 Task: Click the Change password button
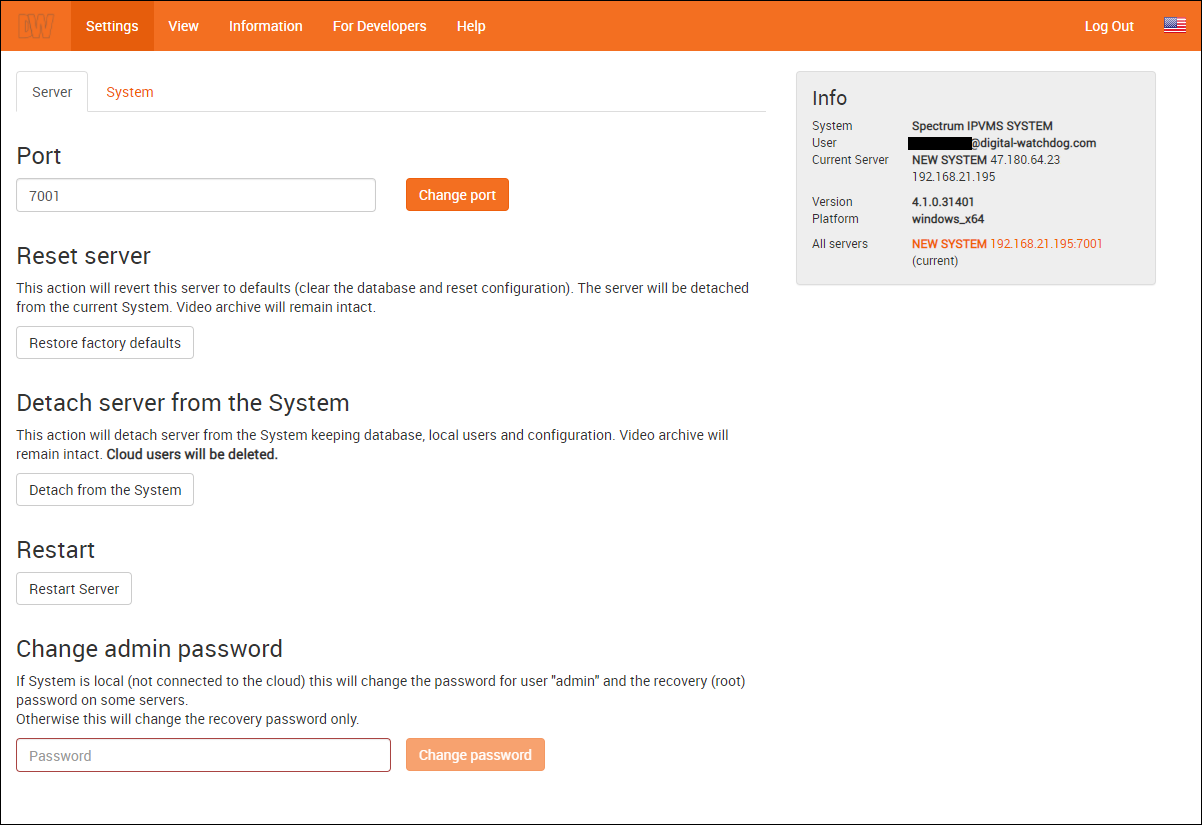475,755
